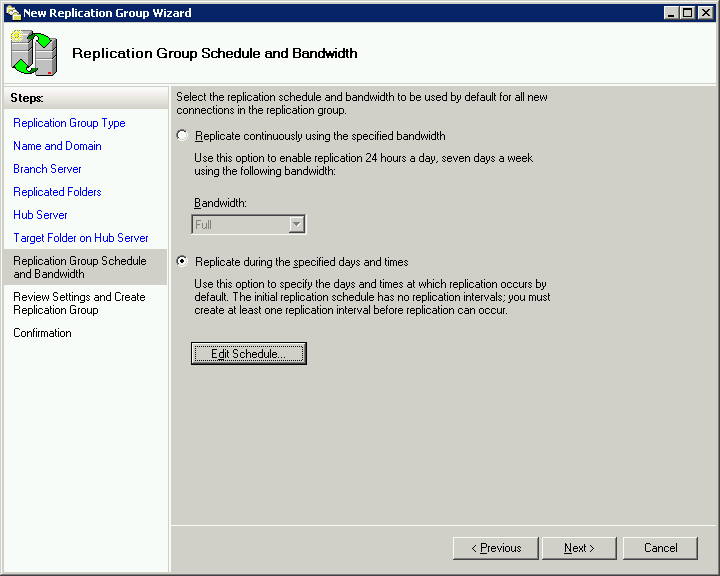Viewport: 720px width, 576px height.
Task: Close the wizard using the title bar X
Action: coord(704,13)
